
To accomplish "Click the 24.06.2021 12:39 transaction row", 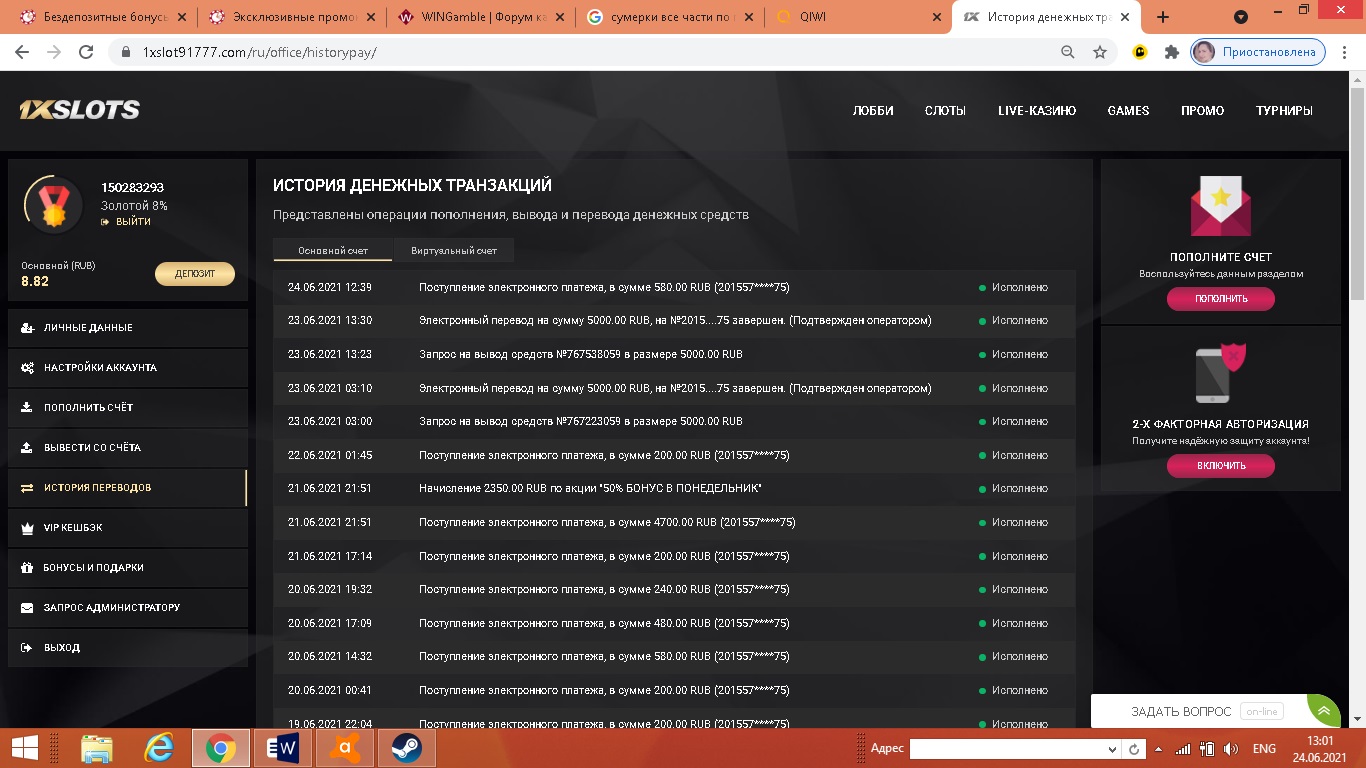I will coord(674,287).
